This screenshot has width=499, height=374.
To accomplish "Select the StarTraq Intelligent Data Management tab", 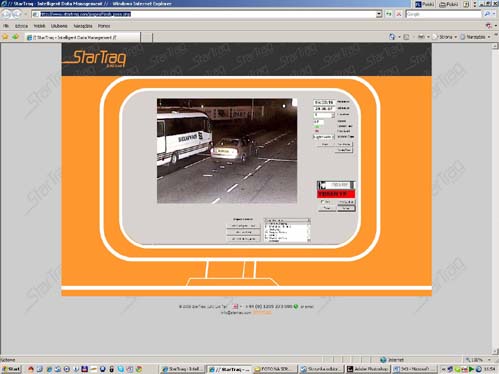I will (x=83, y=37).
